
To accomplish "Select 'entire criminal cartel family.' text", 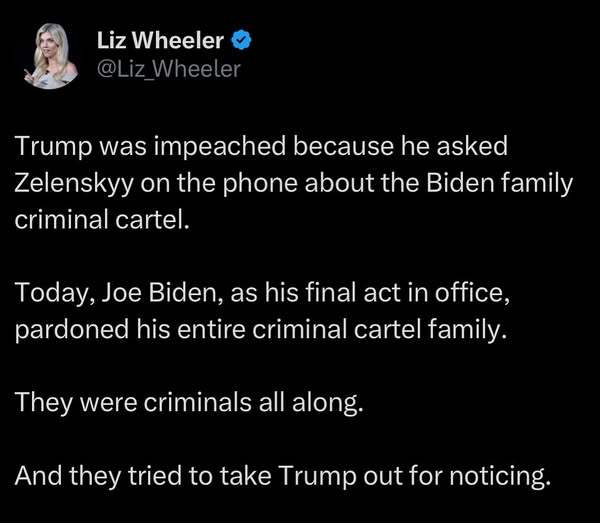I will pyautogui.click(x=341, y=330).
